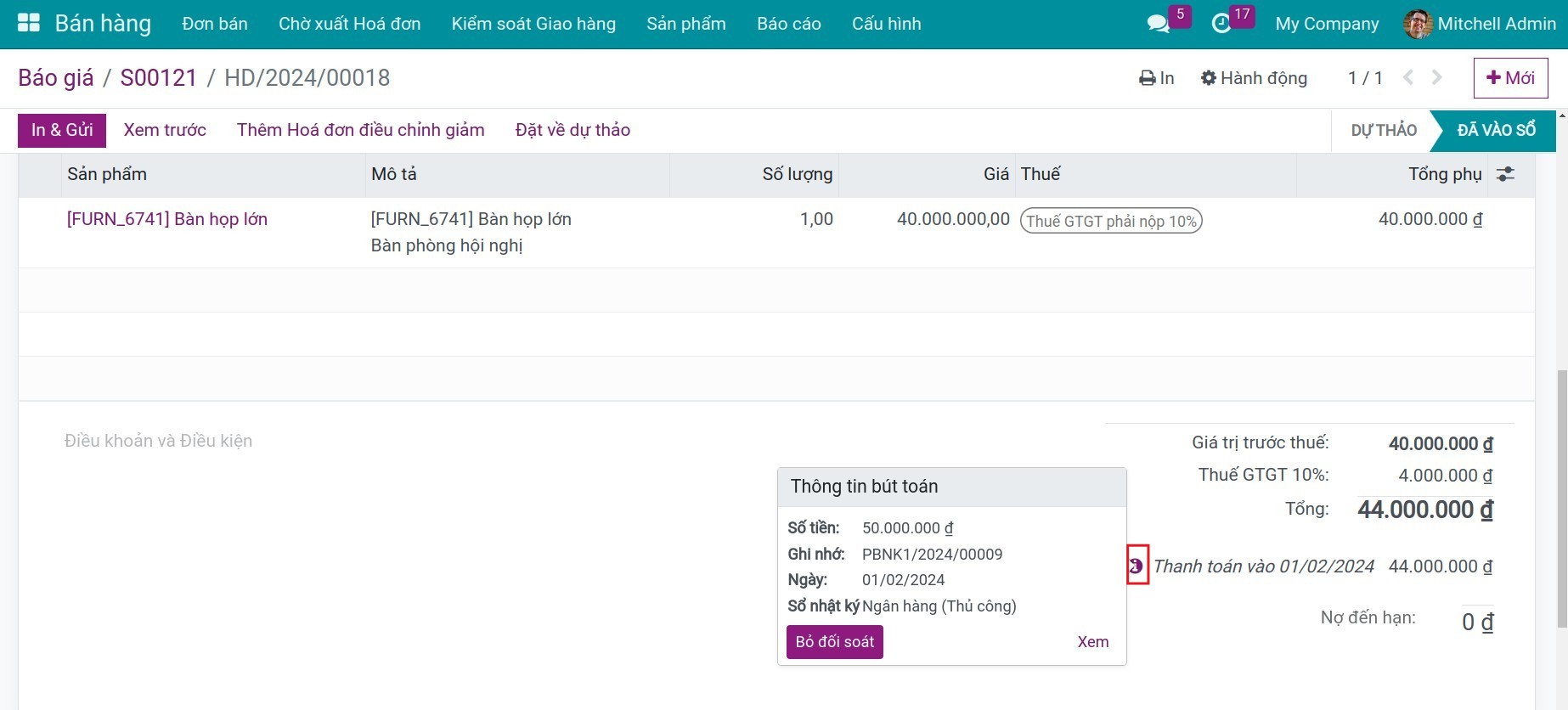
Task: Open the Hành động dropdown
Action: (1254, 78)
